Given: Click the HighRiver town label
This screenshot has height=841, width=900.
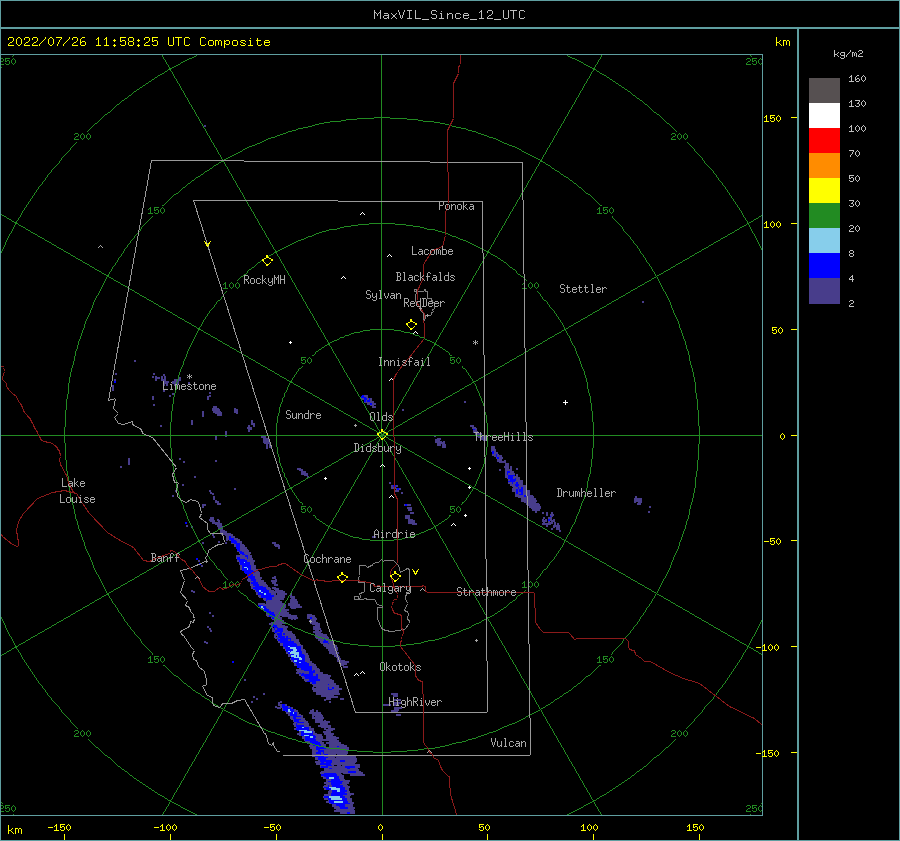Looking at the screenshot, I should [415, 702].
